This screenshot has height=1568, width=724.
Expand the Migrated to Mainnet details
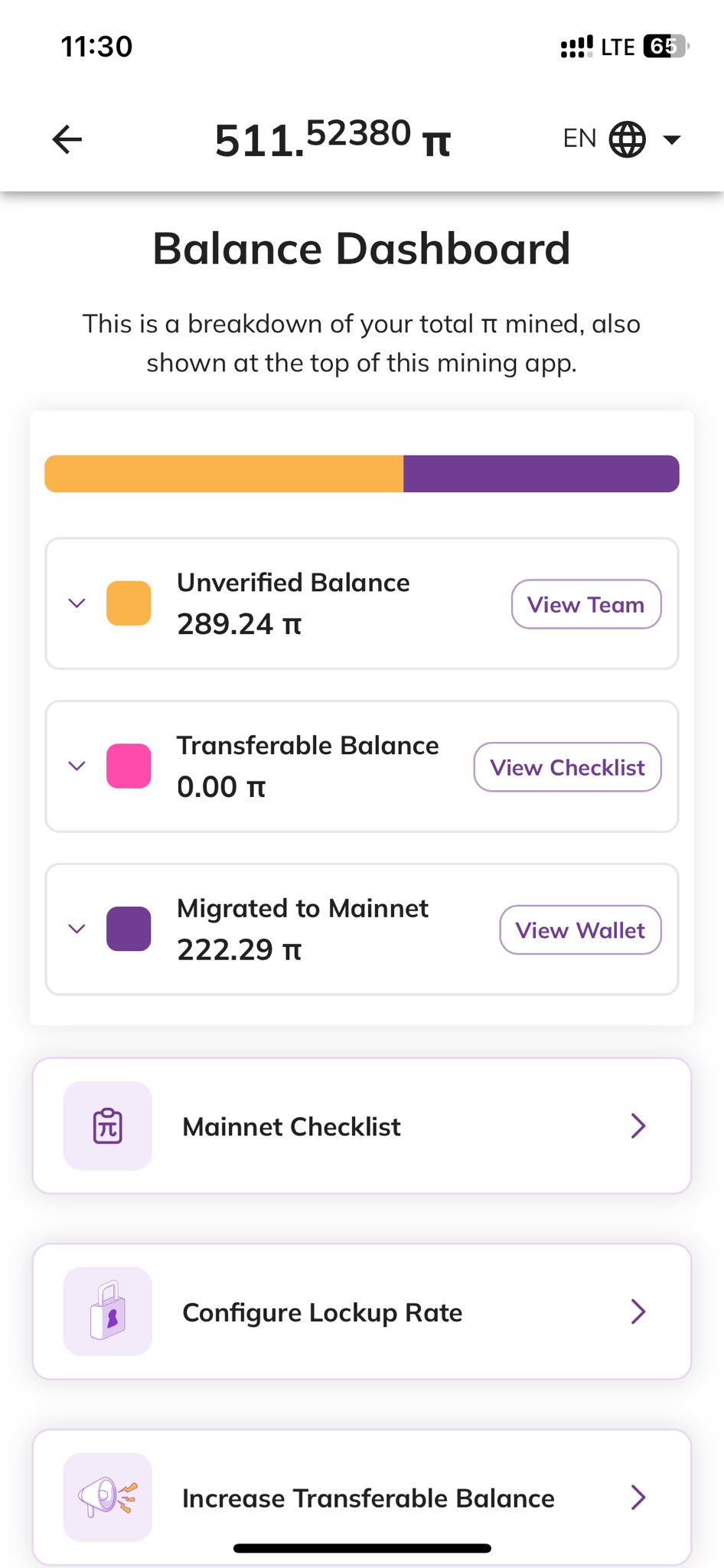click(77, 929)
